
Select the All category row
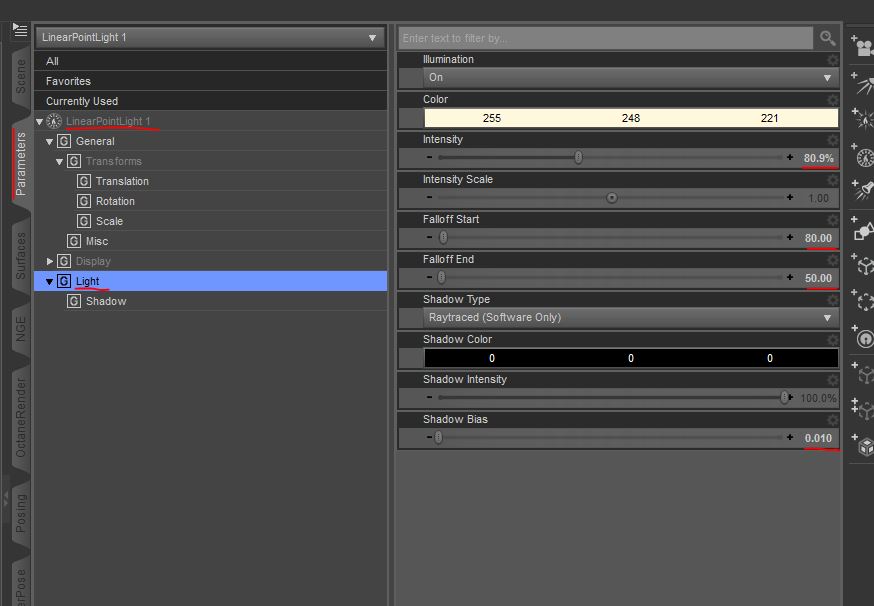[211, 61]
